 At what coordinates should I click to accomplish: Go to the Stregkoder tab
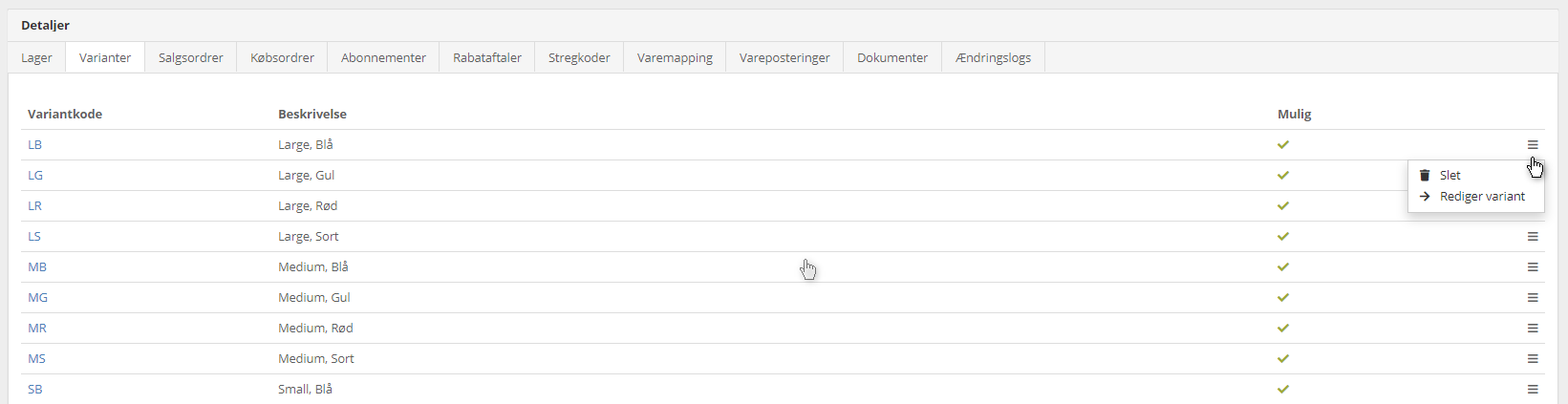[579, 57]
